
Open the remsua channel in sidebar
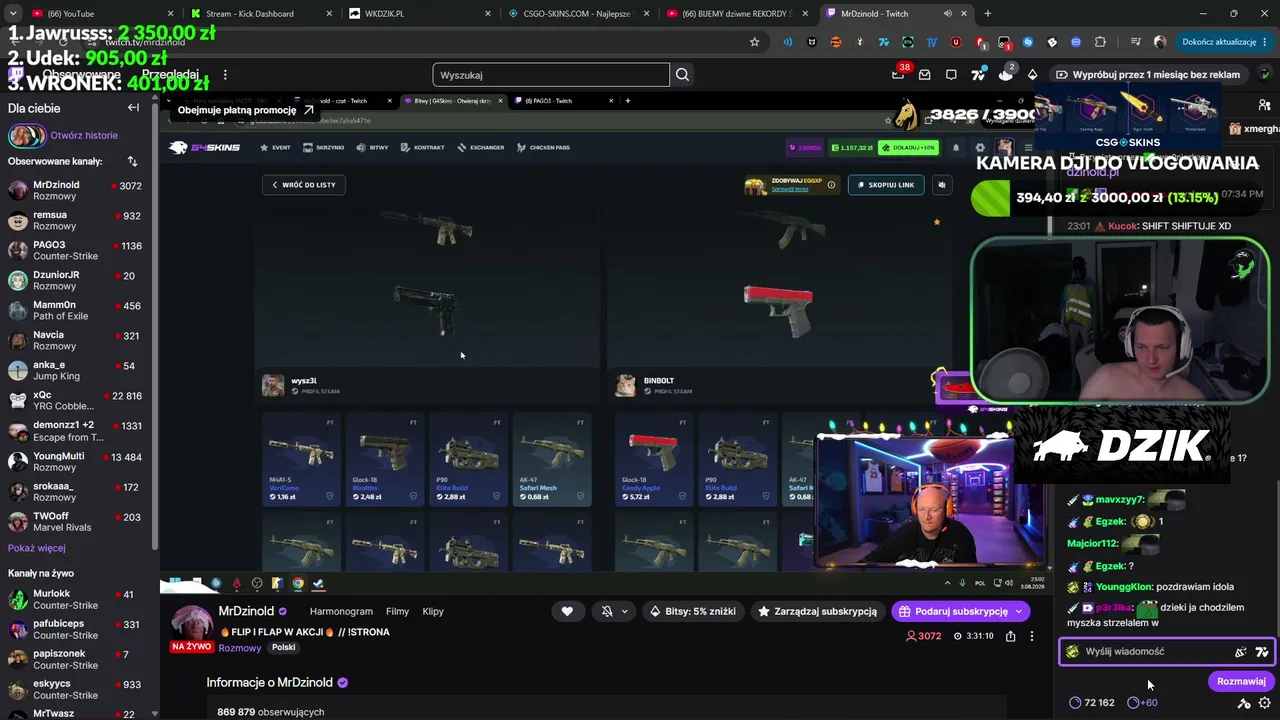coord(78,220)
